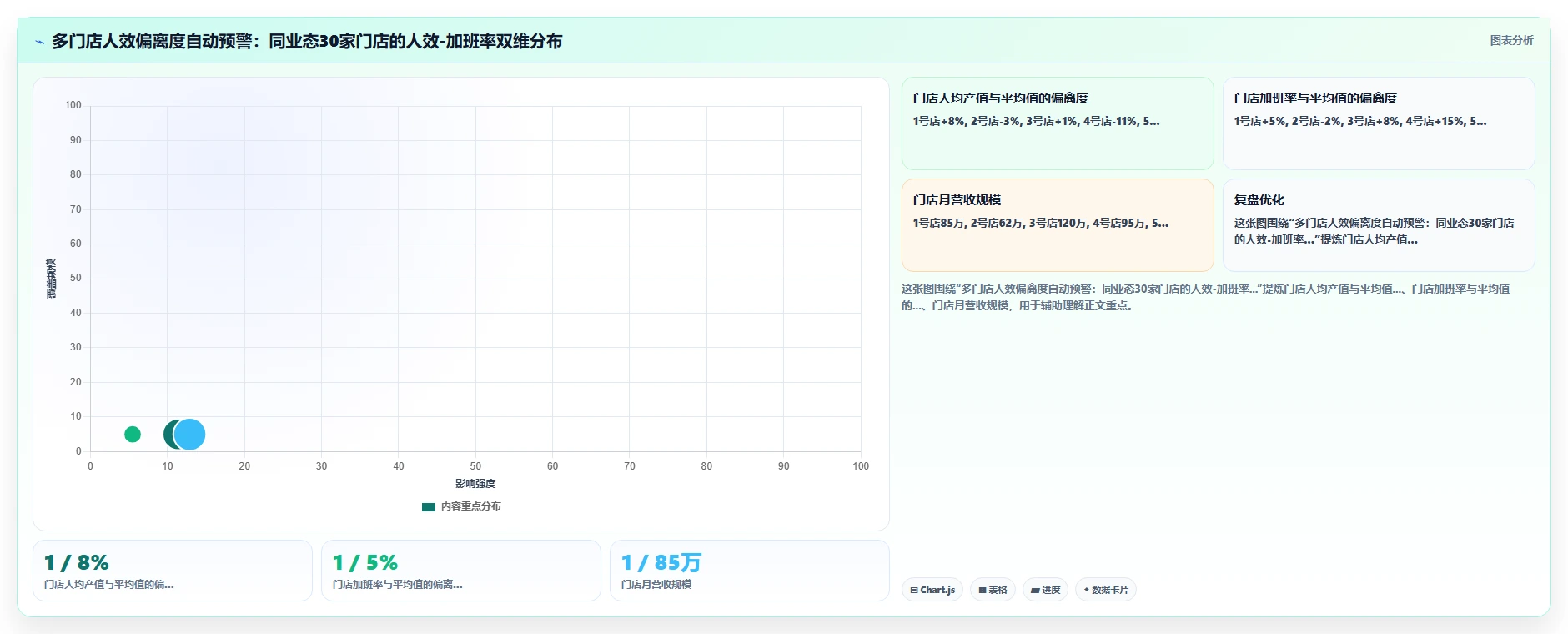Click the 进度 tag chip
This screenshot has width=1568, height=634.
tap(1045, 590)
